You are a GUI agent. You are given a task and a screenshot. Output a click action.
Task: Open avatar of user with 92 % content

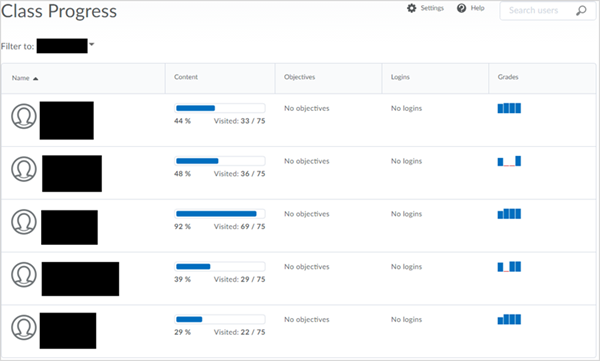(x=24, y=222)
